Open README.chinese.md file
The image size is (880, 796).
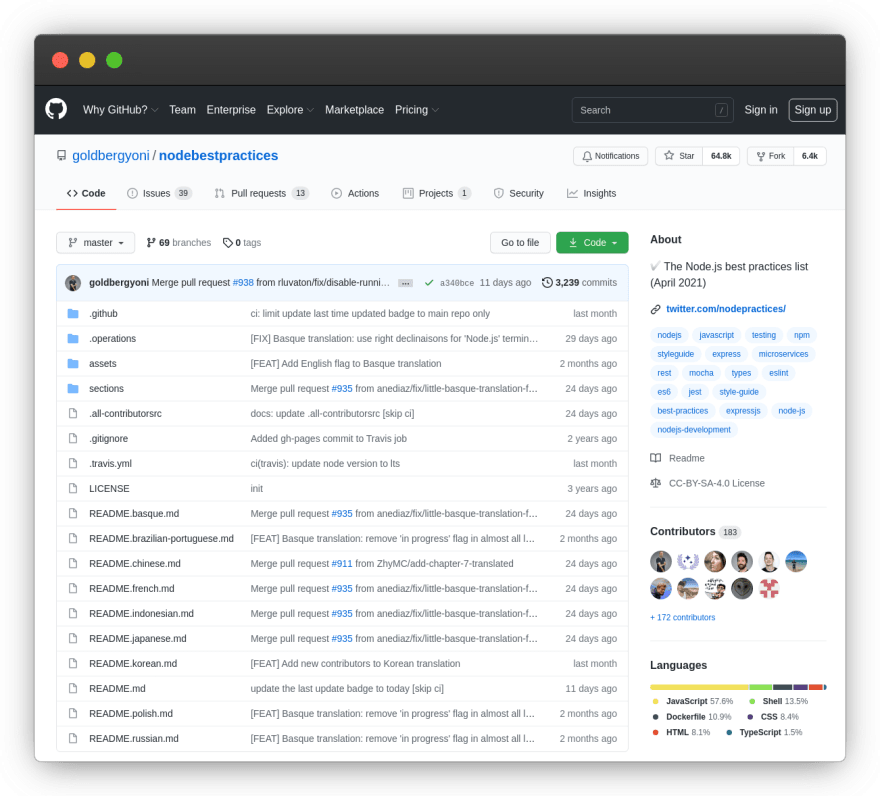click(135, 564)
